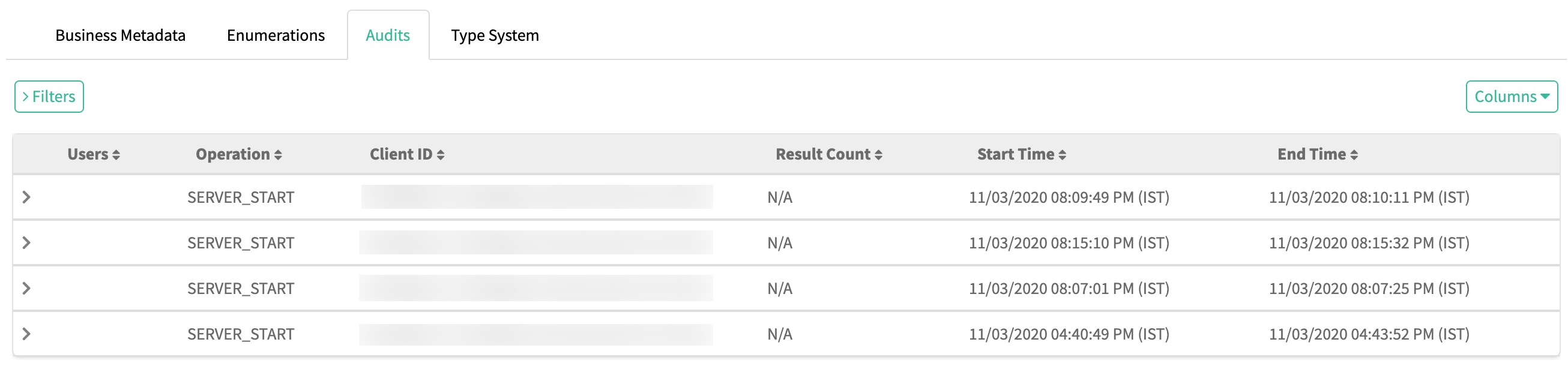This screenshot has width=1568, height=366.
Task: Sort by Users column sort icon
Action: click(x=116, y=155)
